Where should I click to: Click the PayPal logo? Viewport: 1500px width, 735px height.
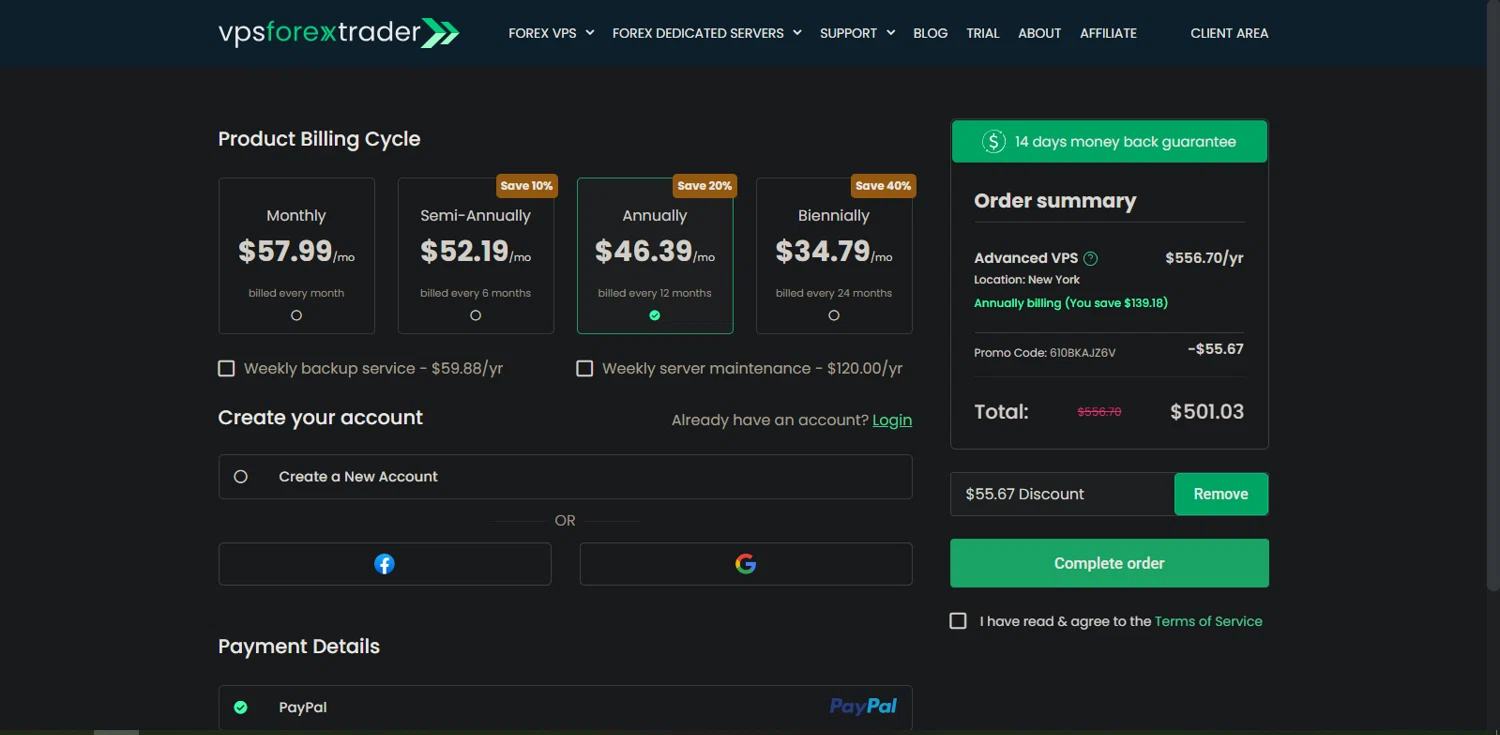coord(863,707)
